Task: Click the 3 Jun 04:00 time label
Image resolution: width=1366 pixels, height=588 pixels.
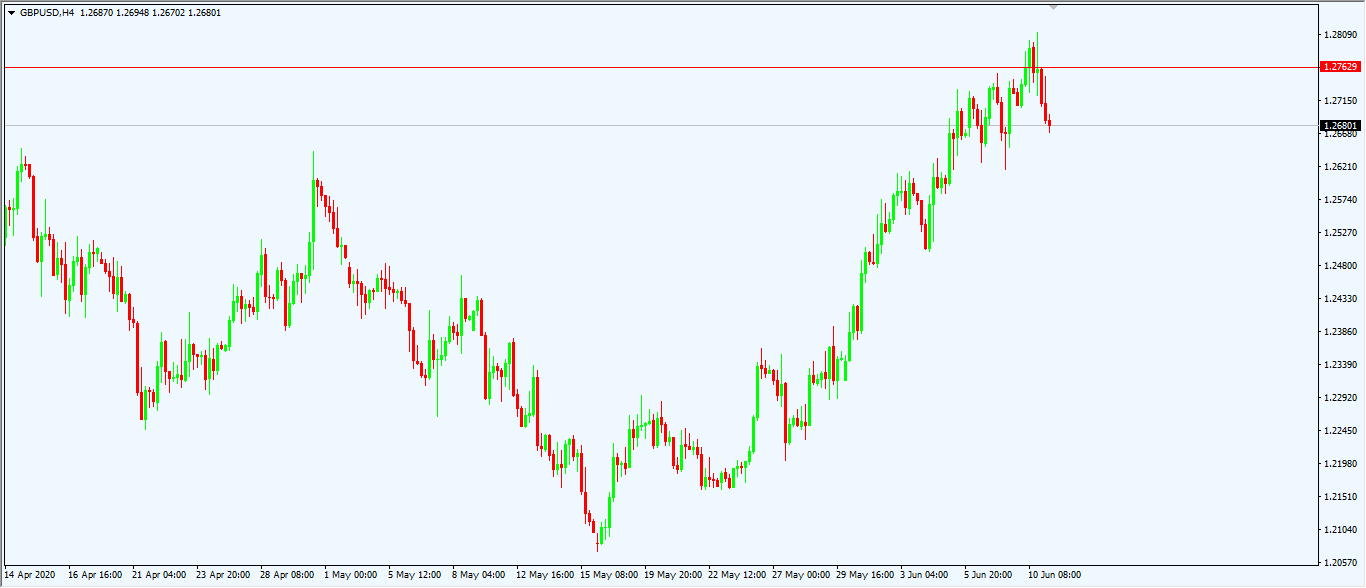Action: click(x=926, y=575)
